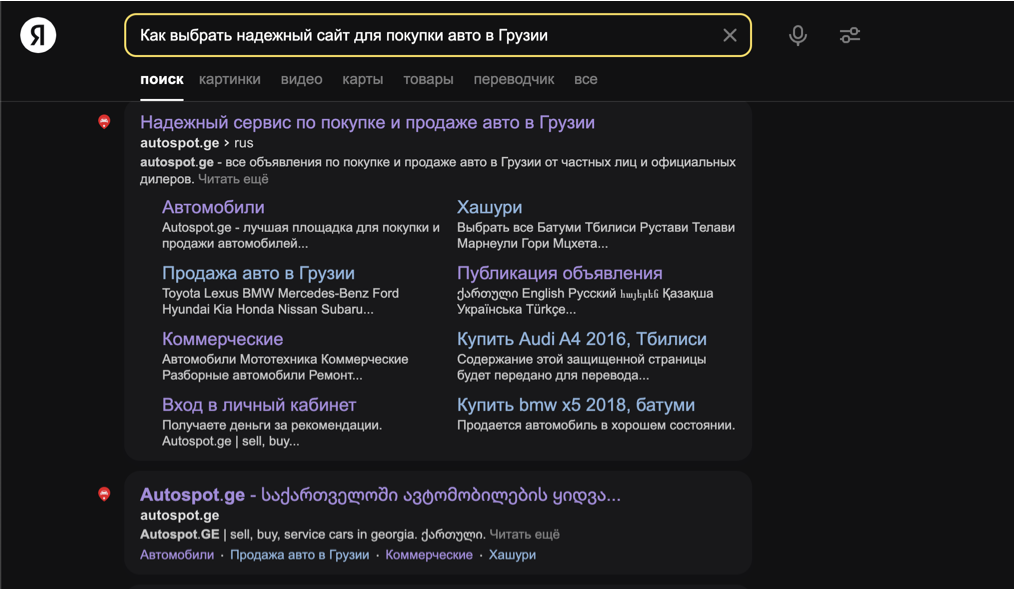1014x589 pixels.
Task: Open the Вход в личный кабинет link
Action: 259,405
